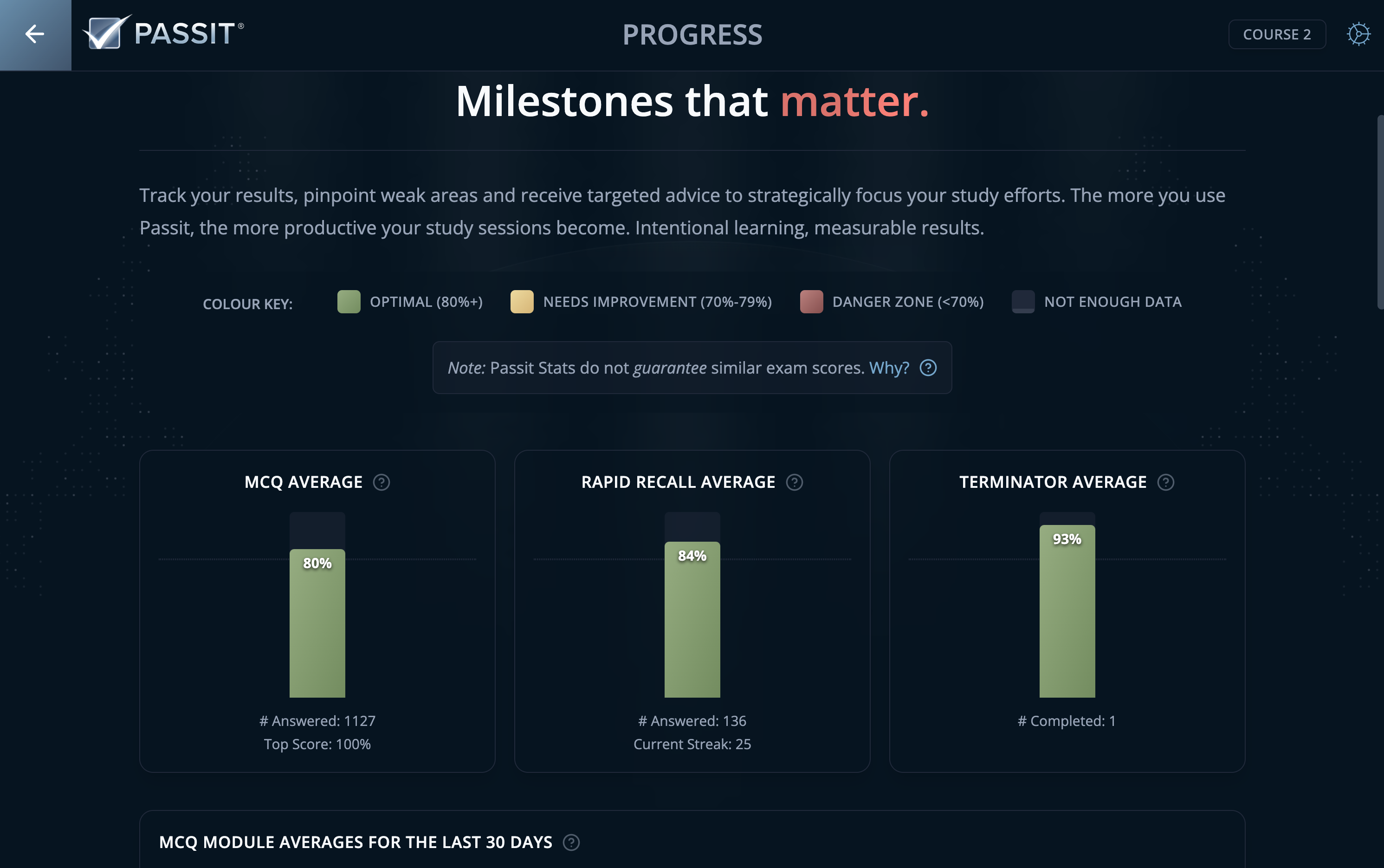Click the 80% MCQ average bar

317,623
